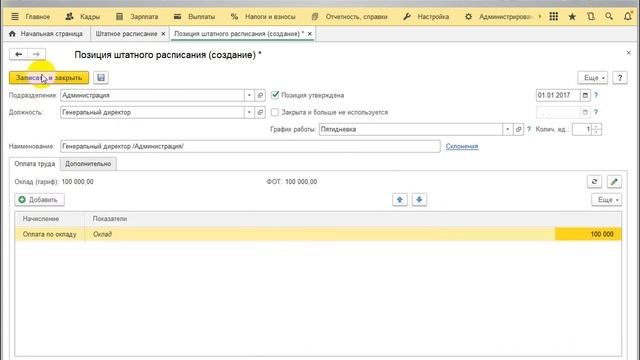Show hint for closing date

coord(596,112)
